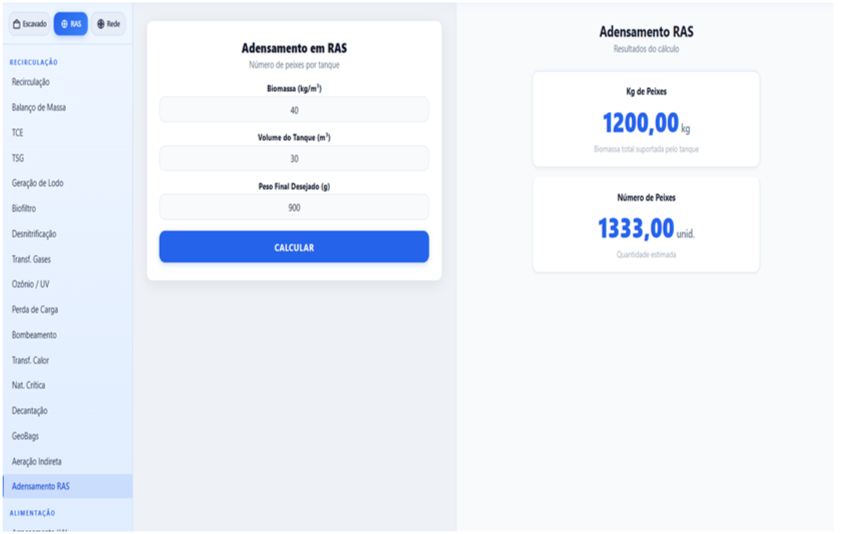Switch to the Escavado tab
This screenshot has height=534, width=842.
(x=30, y=24)
